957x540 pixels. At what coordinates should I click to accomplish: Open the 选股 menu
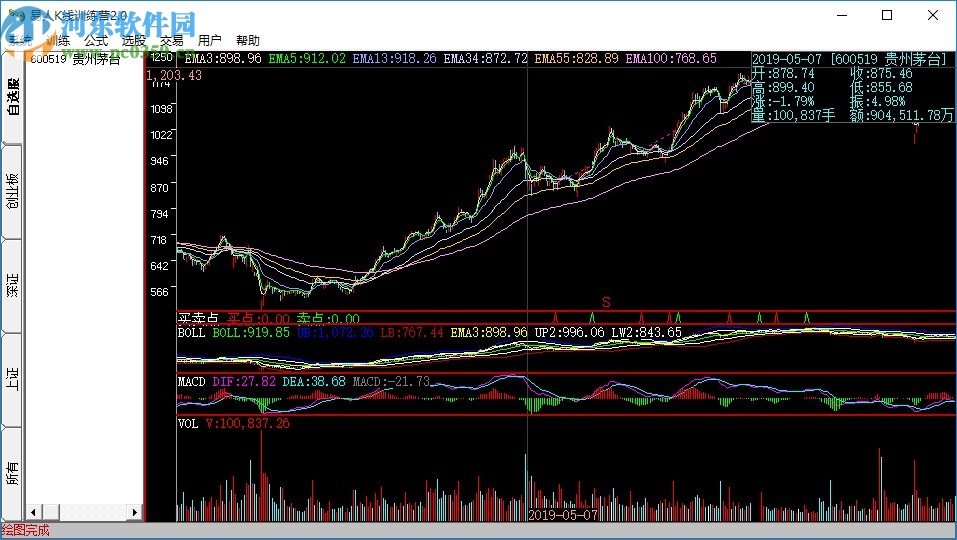[x=134, y=40]
